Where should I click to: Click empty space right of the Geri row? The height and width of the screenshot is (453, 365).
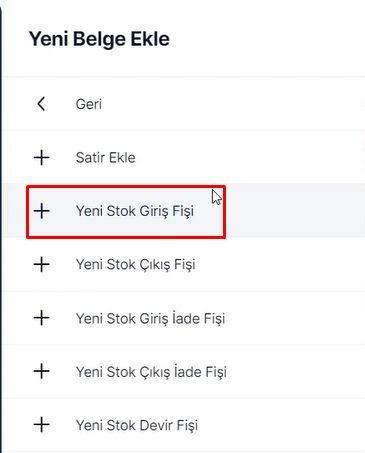coord(233,104)
